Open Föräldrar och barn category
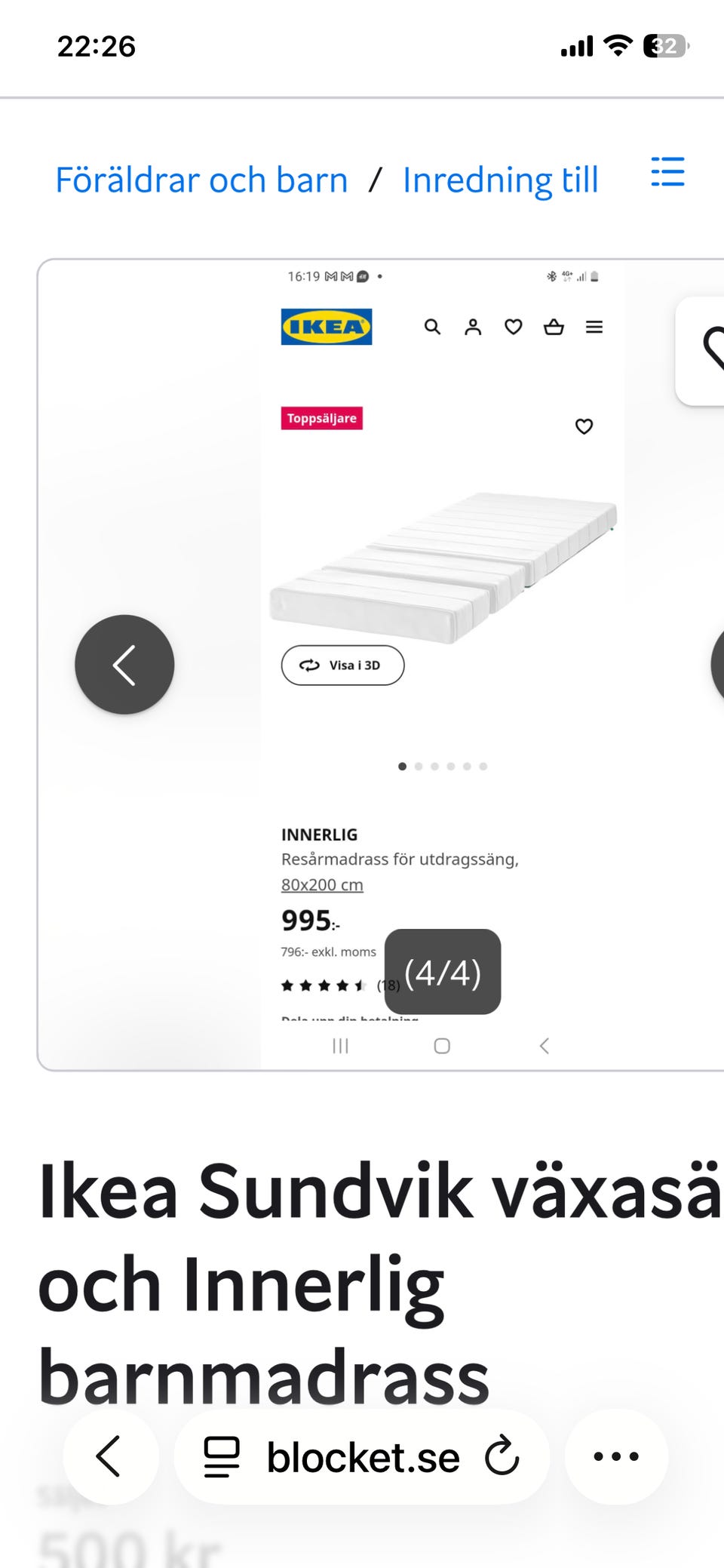 (x=201, y=180)
